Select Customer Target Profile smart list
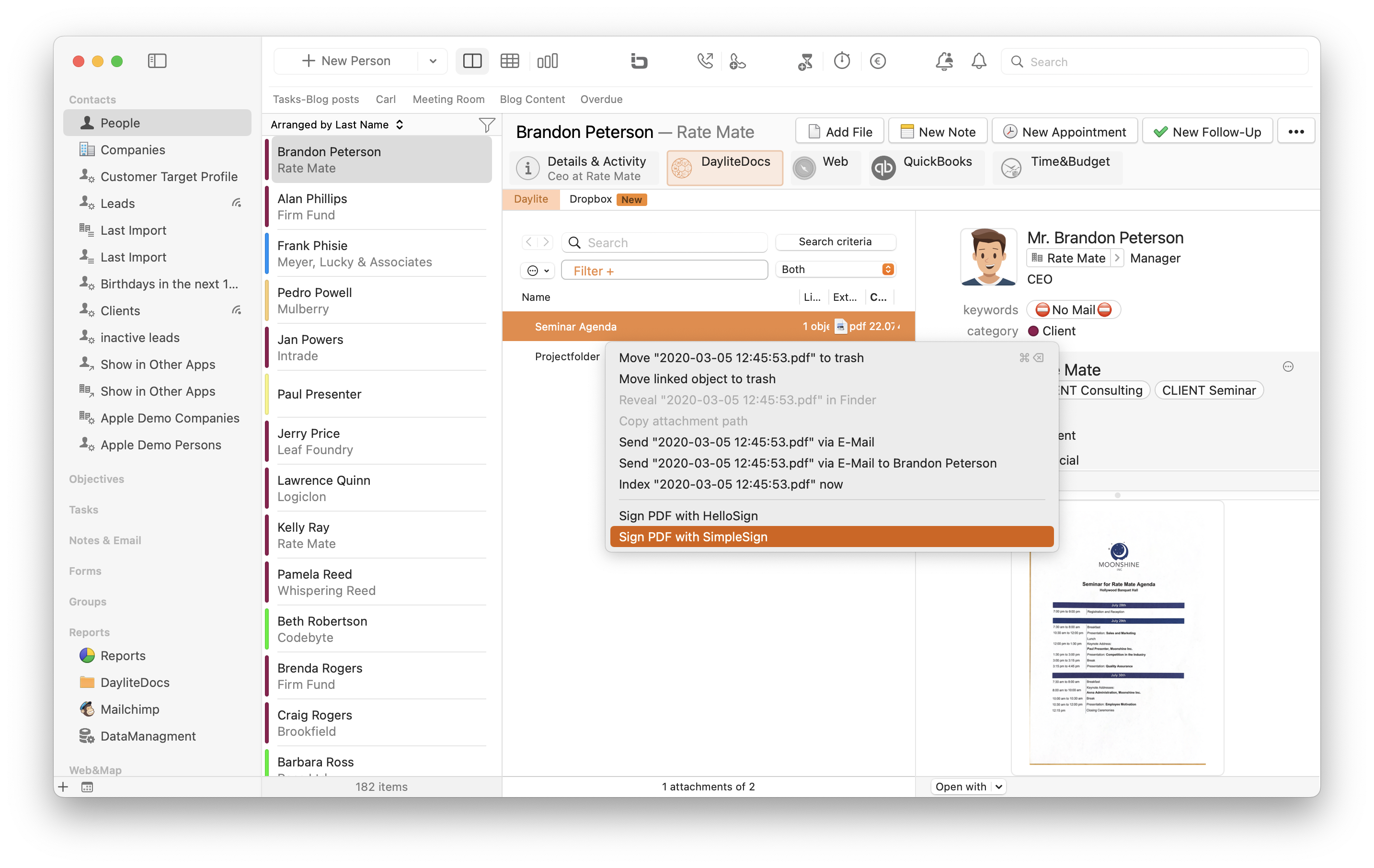This screenshot has width=1374, height=868. 157,177
